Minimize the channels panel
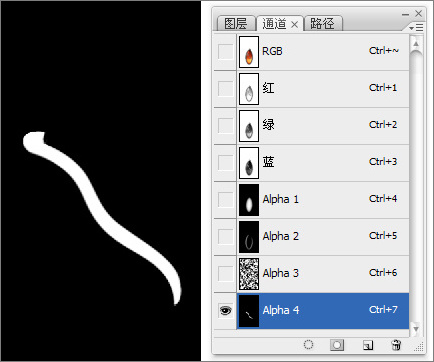 pos(405,15)
